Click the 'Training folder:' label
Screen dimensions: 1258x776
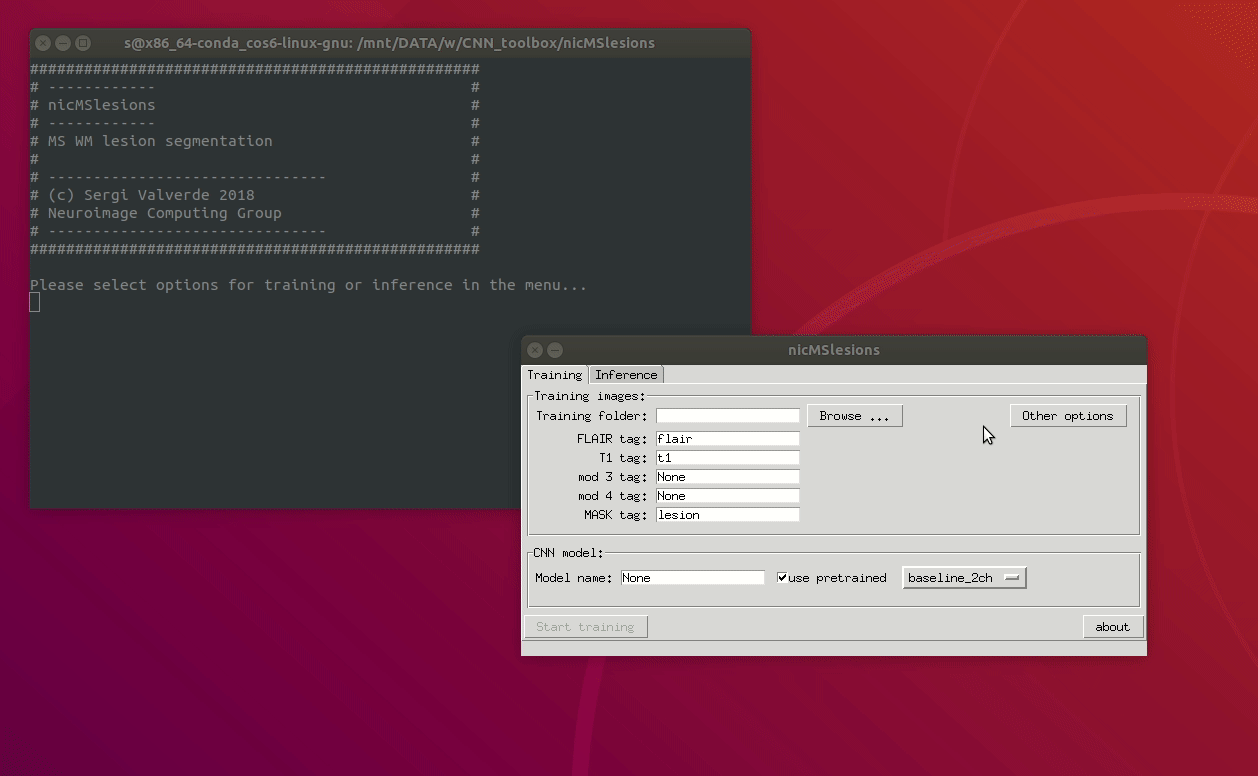592,416
